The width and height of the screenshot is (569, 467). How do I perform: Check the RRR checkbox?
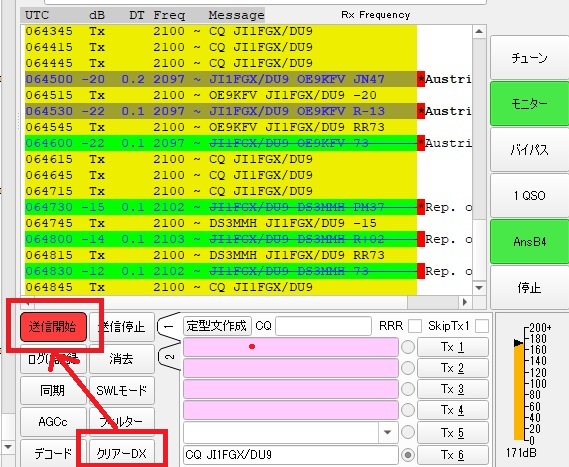pyautogui.click(x=414, y=326)
